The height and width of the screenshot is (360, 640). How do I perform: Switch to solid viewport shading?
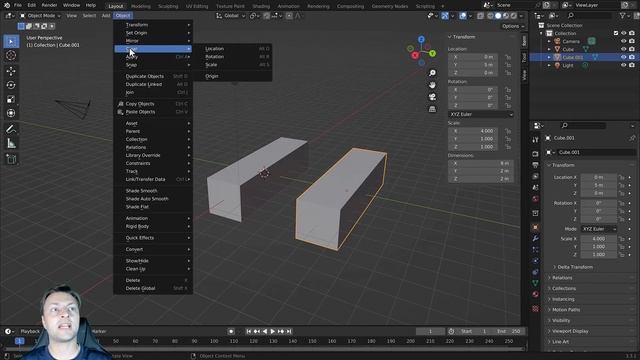(498, 16)
